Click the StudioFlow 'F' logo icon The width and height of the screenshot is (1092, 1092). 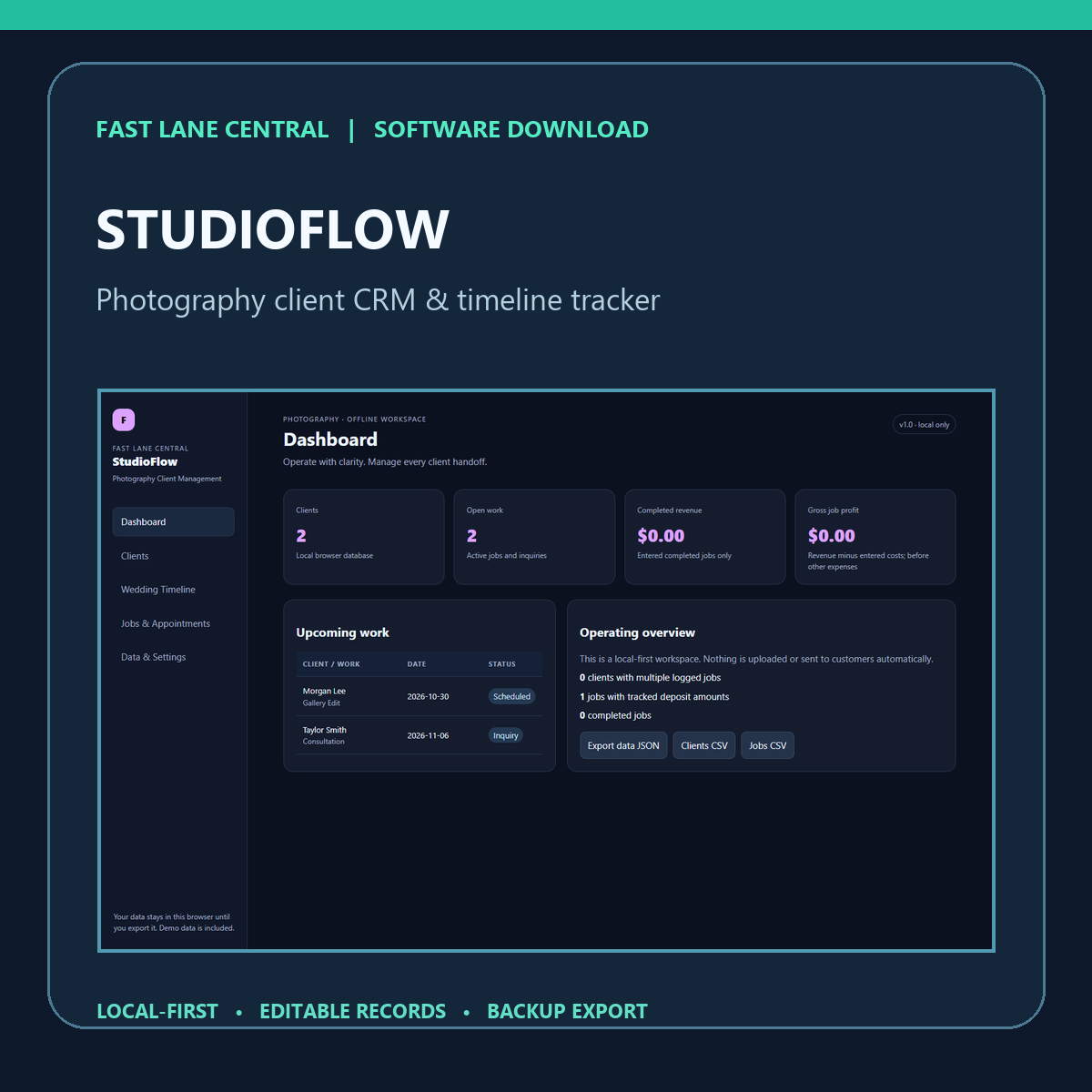tap(124, 420)
